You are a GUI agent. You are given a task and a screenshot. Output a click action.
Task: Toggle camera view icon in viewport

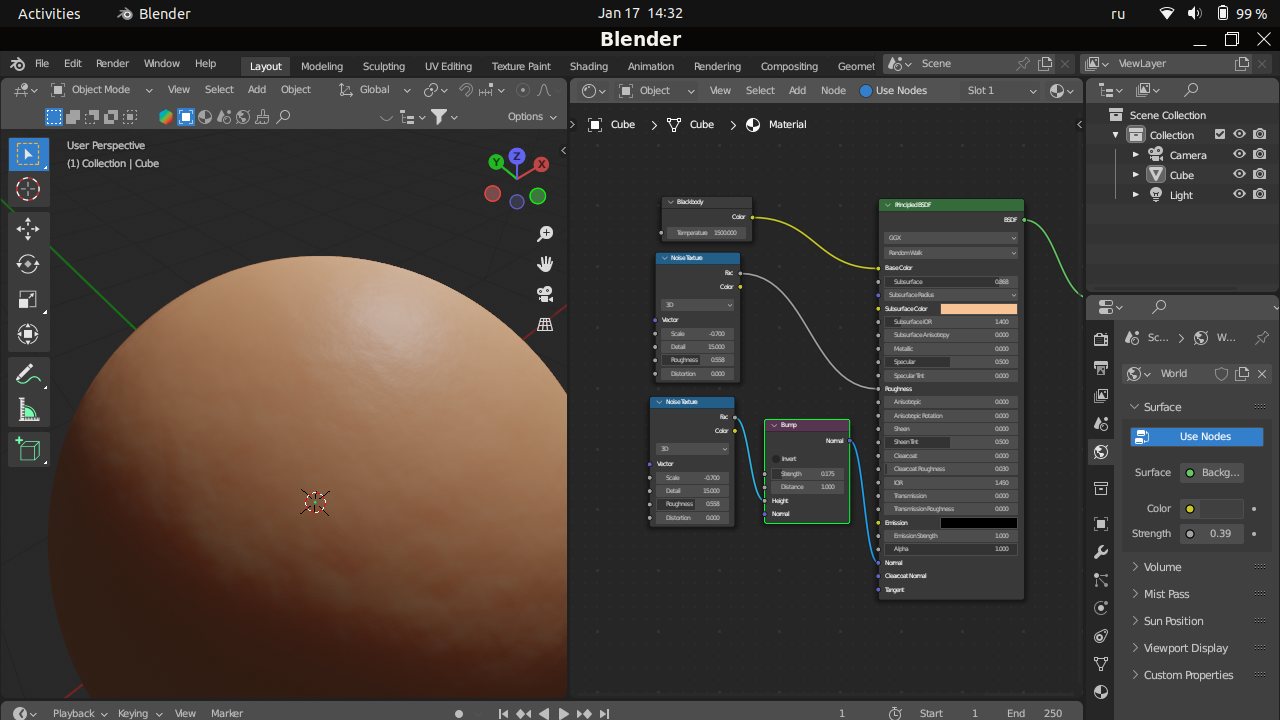pos(545,294)
